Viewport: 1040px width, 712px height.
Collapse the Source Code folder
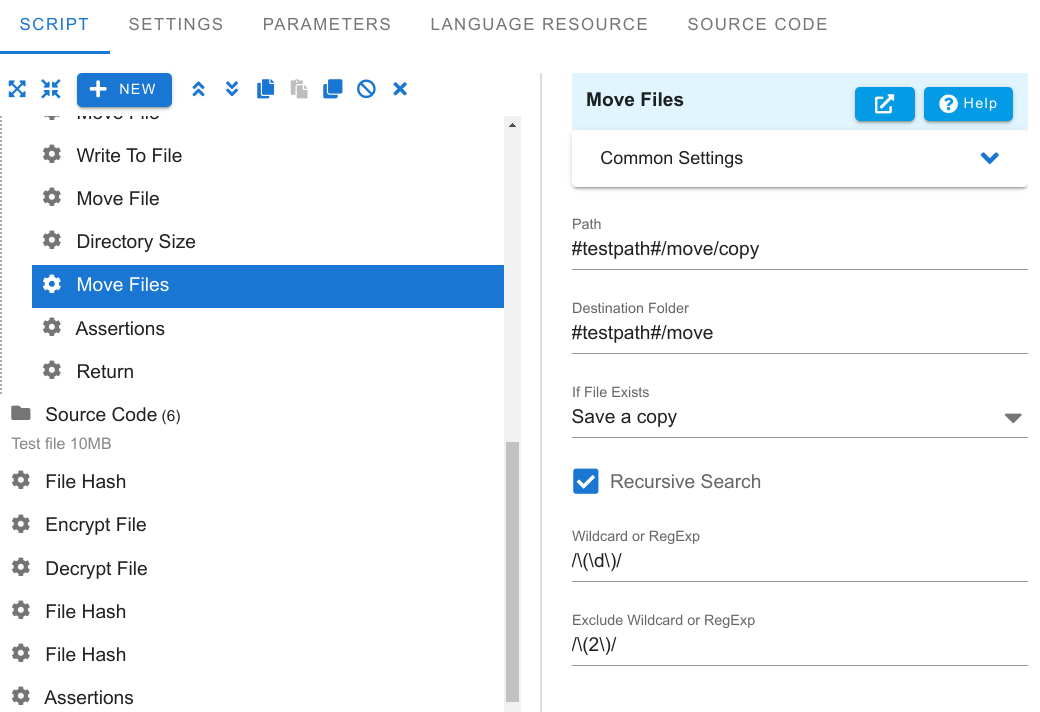click(21, 414)
